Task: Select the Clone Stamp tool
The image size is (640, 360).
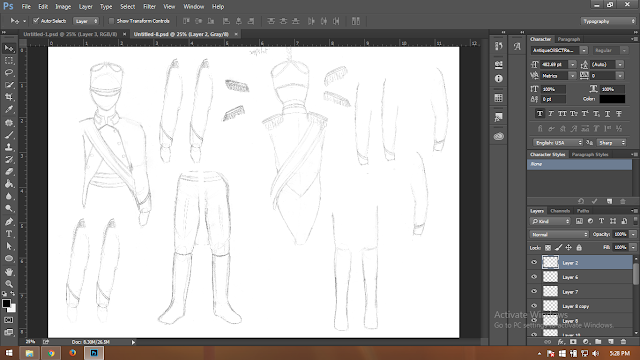Action: (9, 147)
